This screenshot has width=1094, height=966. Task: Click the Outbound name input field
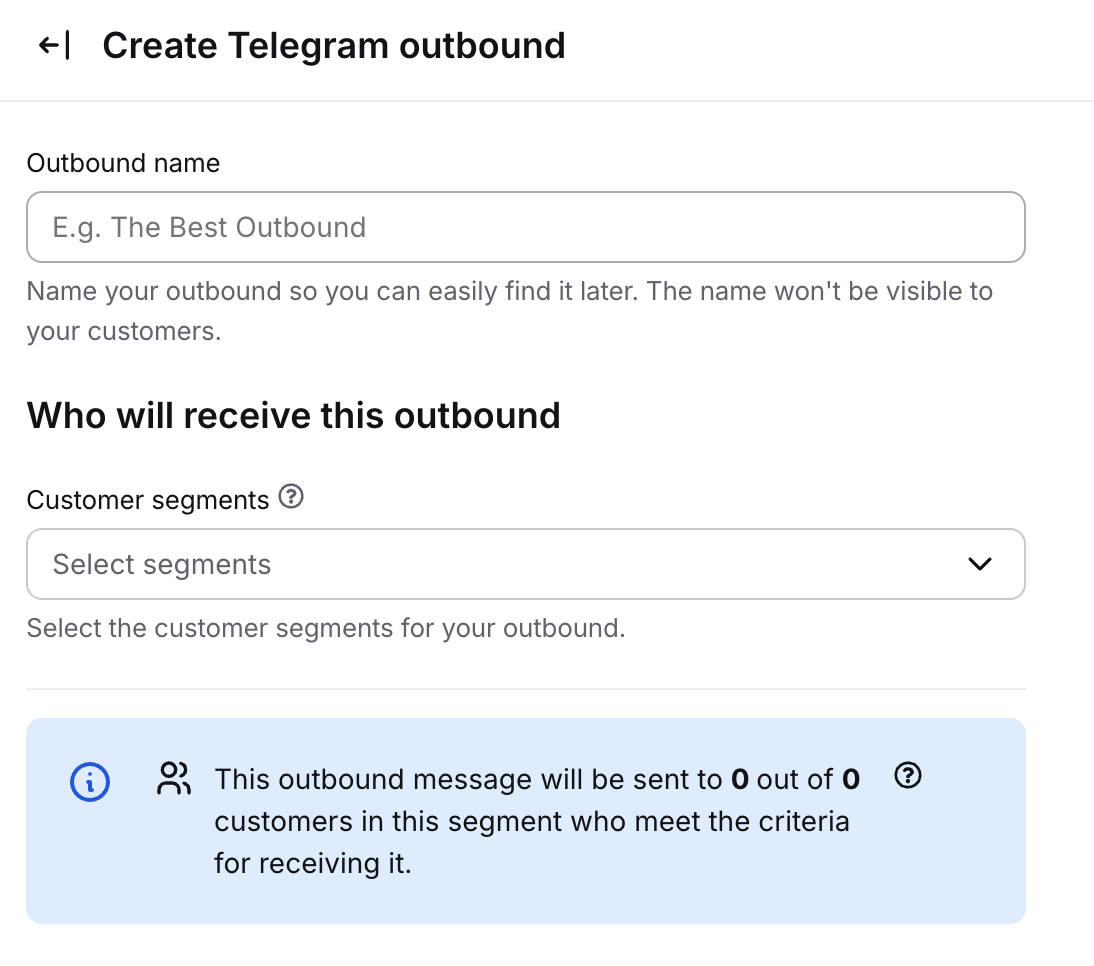coord(525,228)
